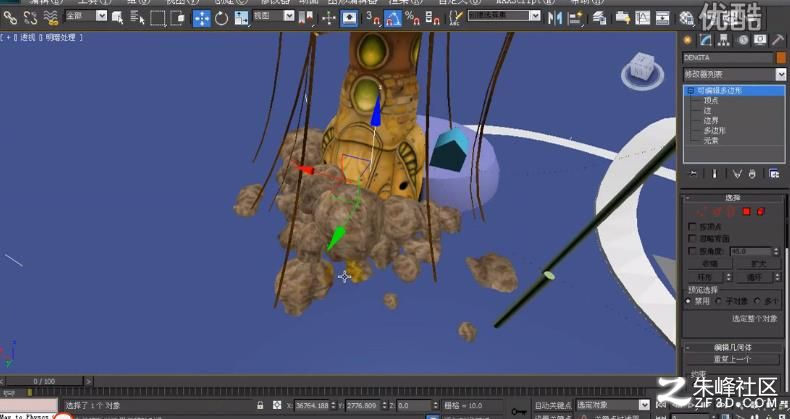The height and width of the screenshot is (419, 790).
Task: Activate the Select and Scale tool
Action: (x=241, y=18)
